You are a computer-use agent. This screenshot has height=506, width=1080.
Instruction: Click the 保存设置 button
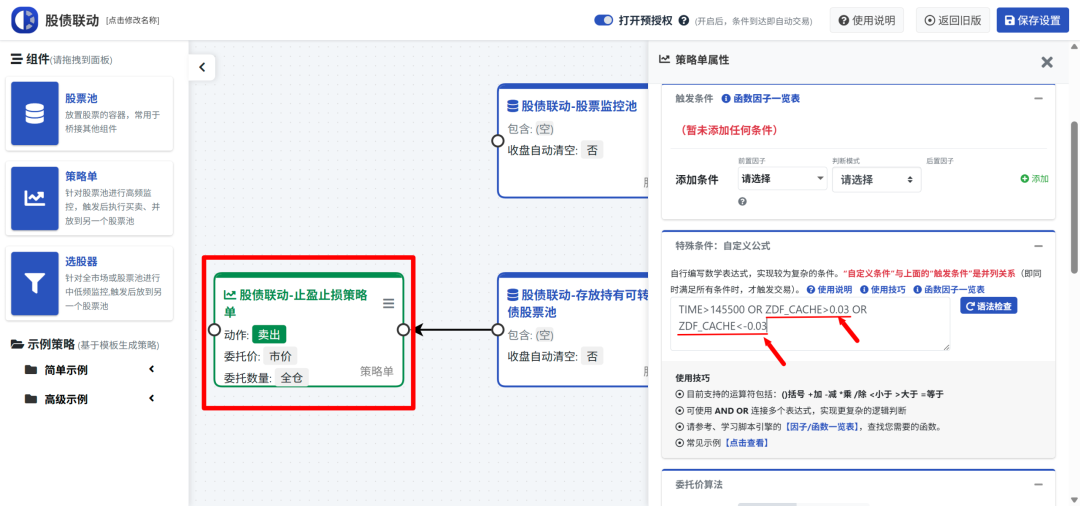1032,20
